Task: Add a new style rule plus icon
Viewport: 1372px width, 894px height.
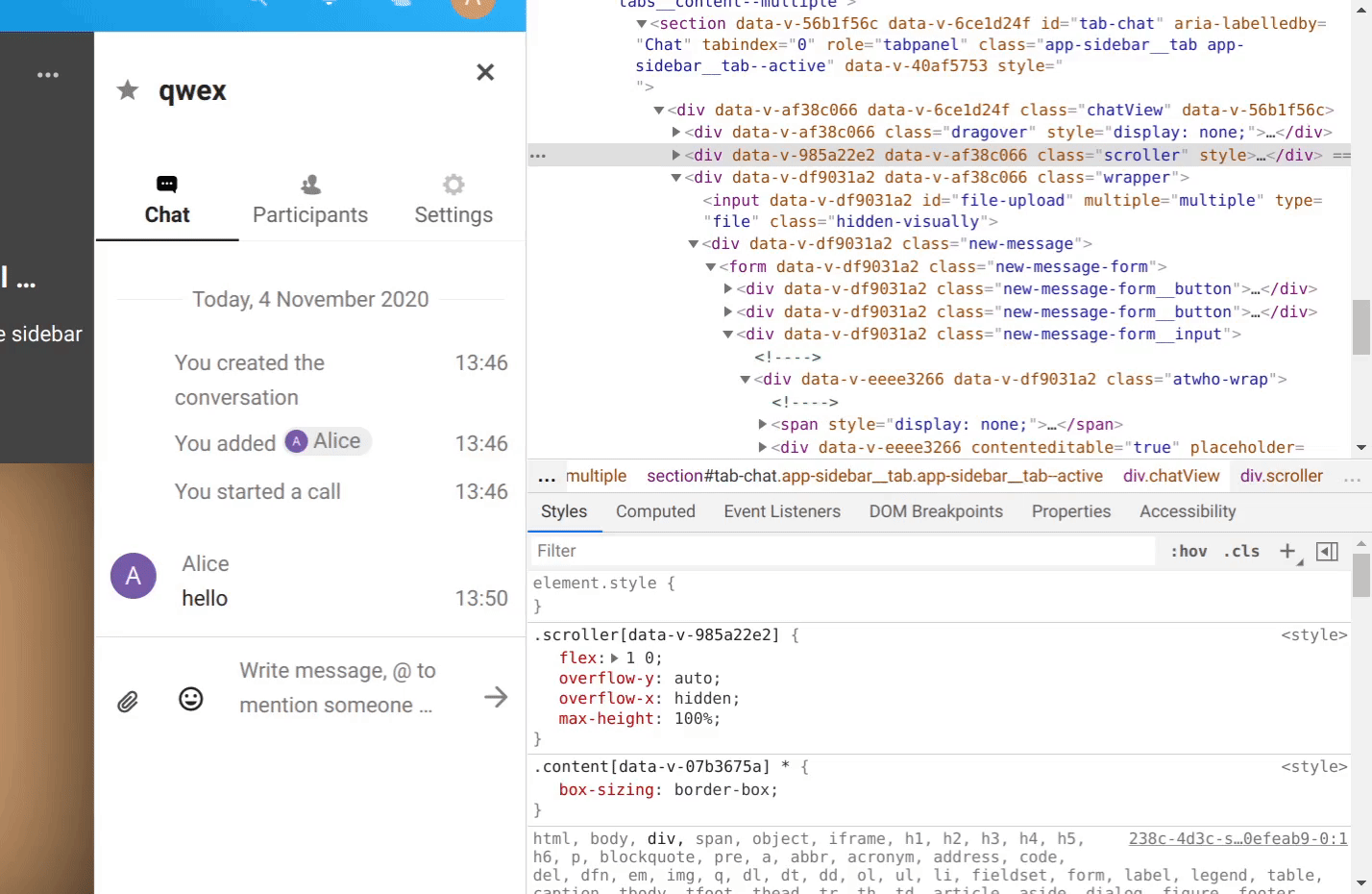Action: pos(1287,551)
